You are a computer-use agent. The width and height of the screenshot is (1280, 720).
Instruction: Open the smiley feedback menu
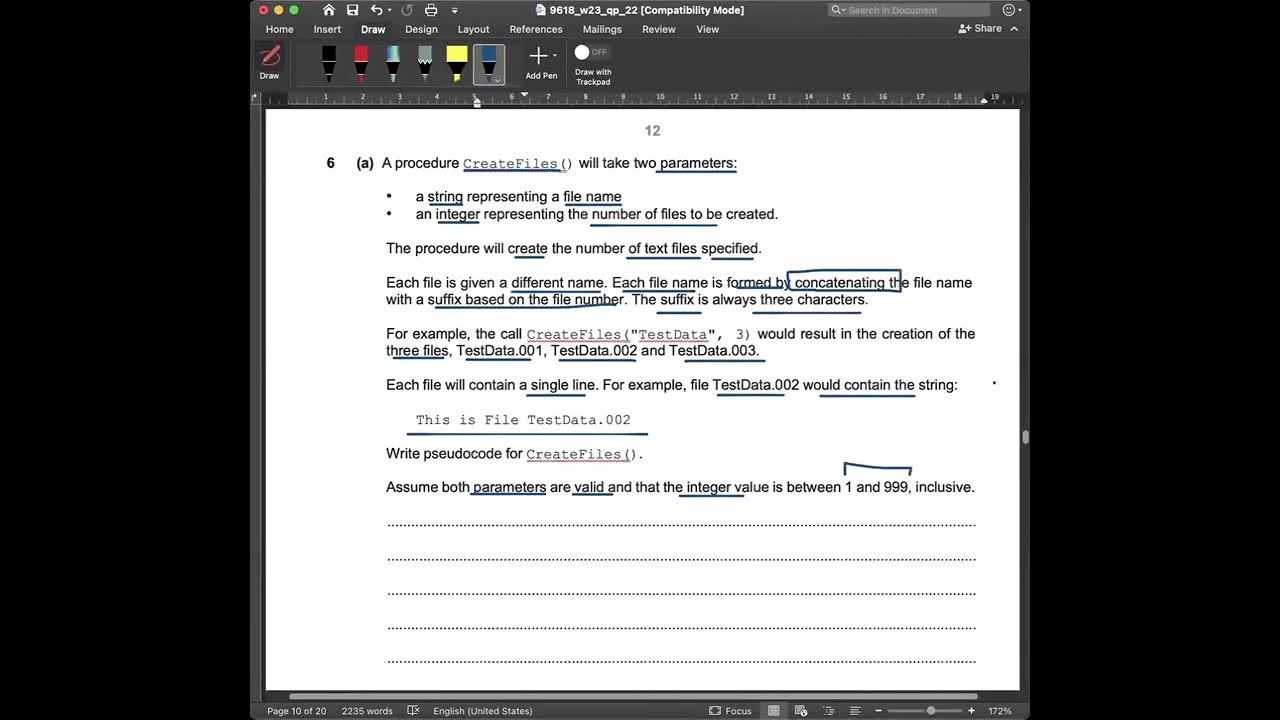(x=1010, y=10)
